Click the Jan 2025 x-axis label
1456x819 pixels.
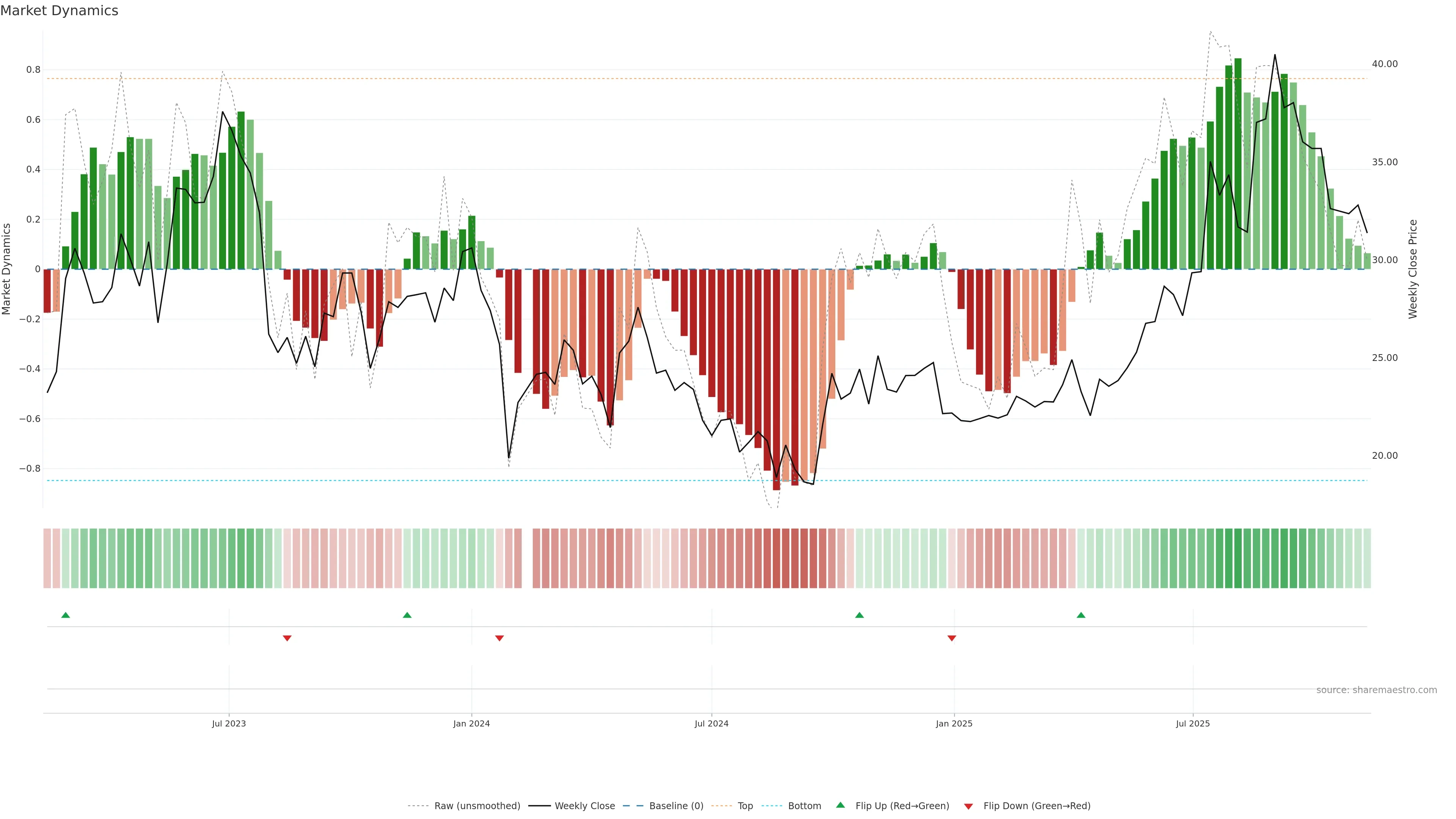point(954,723)
